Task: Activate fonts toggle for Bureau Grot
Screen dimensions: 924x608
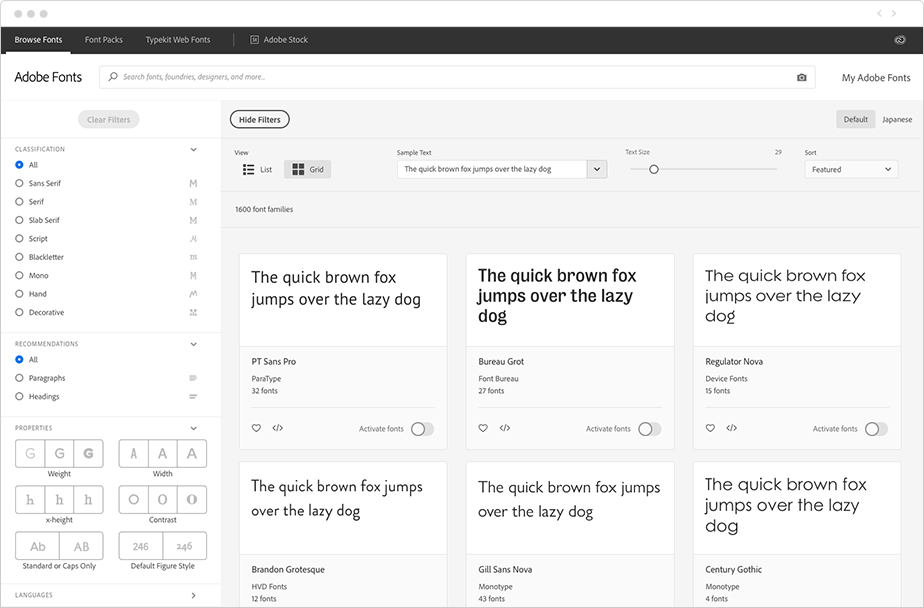Action: tap(649, 429)
